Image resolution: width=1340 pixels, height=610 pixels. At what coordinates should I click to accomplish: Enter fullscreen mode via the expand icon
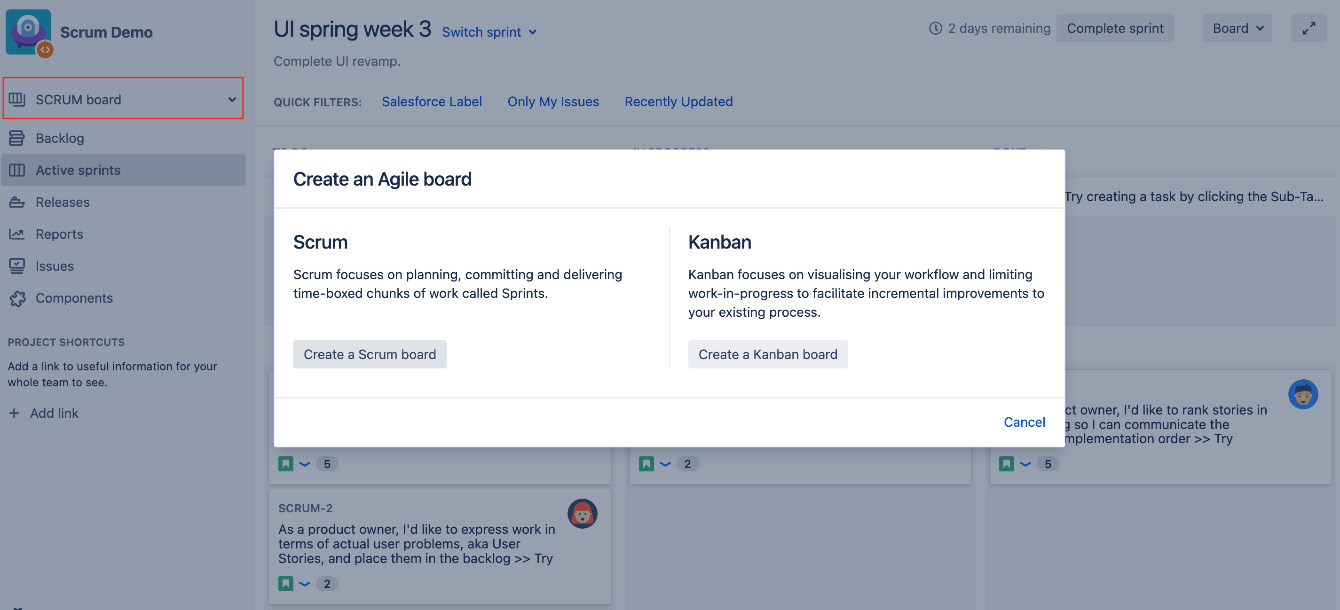pyautogui.click(x=1309, y=27)
